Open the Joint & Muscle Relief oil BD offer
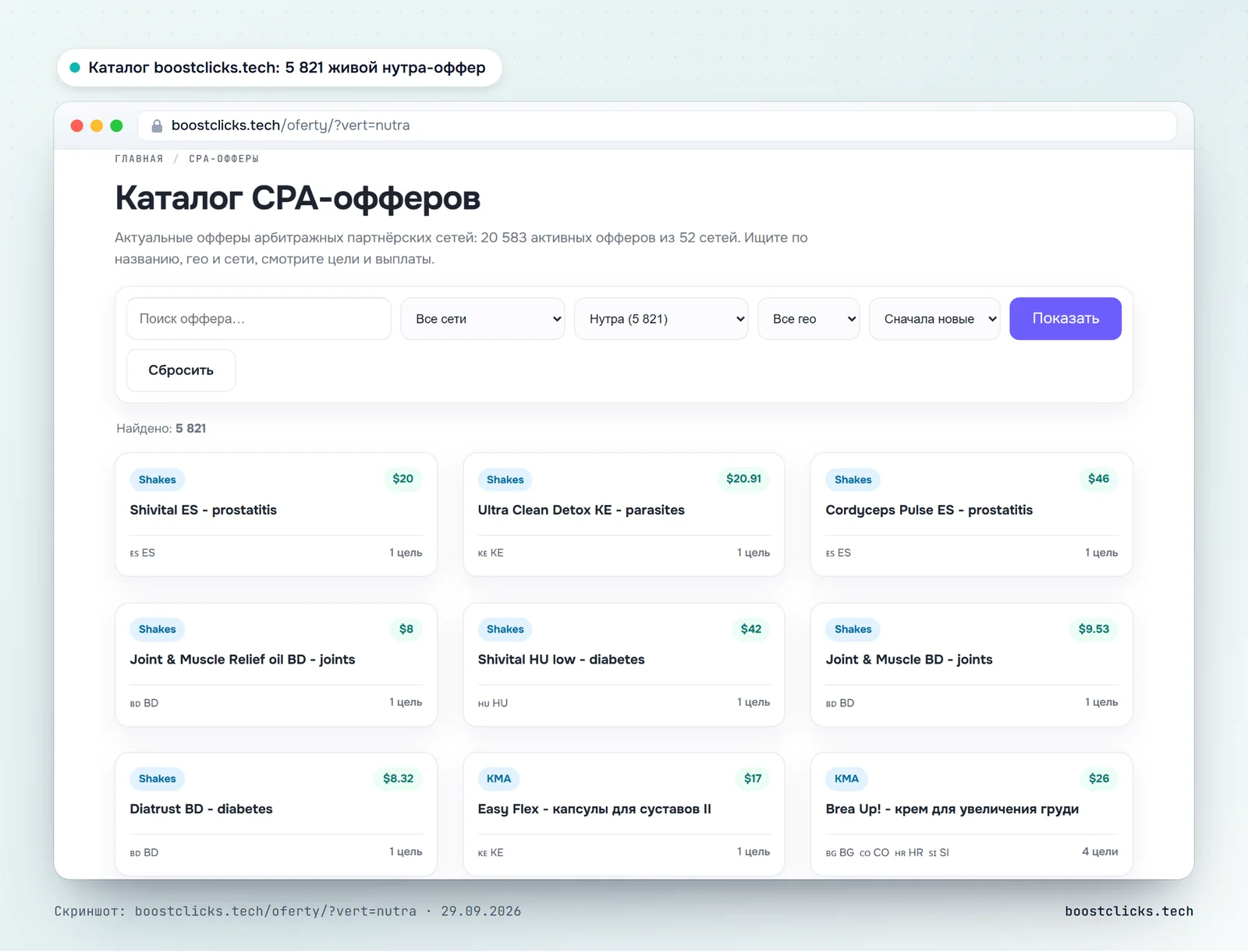Image resolution: width=1248 pixels, height=952 pixels. [243, 660]
